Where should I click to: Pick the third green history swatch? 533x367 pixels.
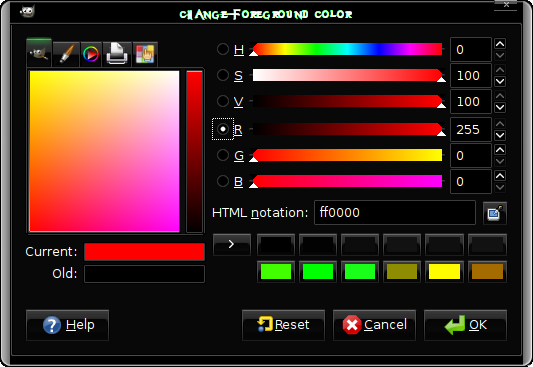coord(360,272)
